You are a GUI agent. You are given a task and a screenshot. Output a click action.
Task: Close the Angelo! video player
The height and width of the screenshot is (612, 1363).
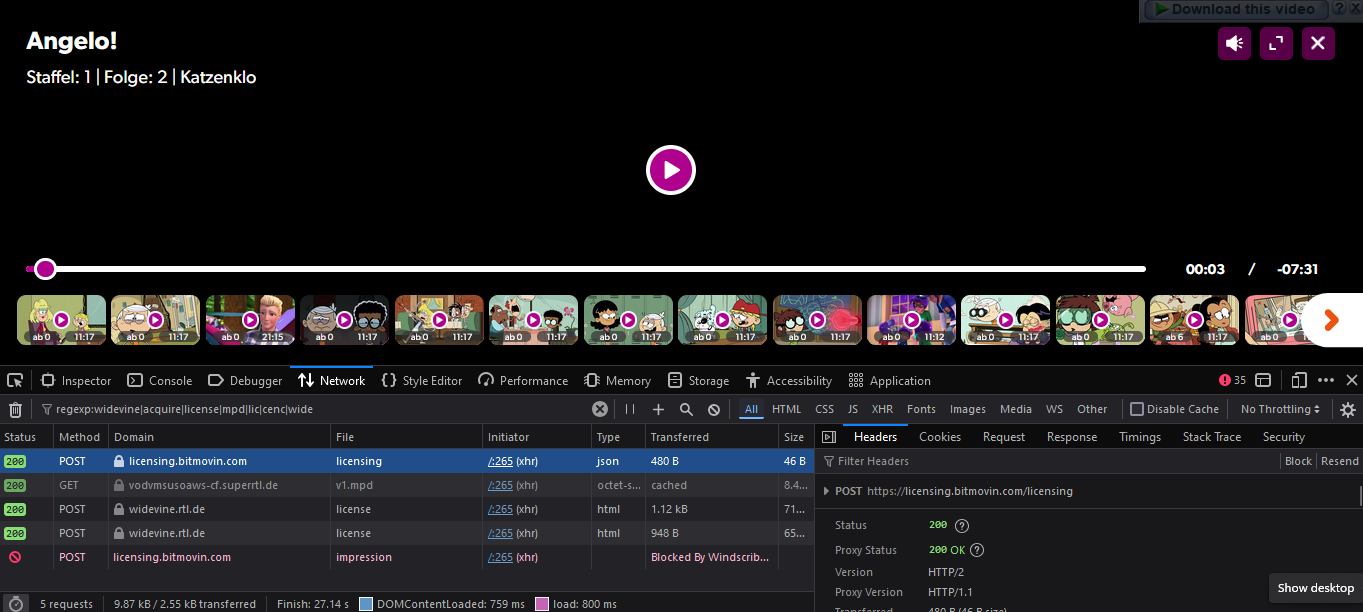pos(1318,43)
